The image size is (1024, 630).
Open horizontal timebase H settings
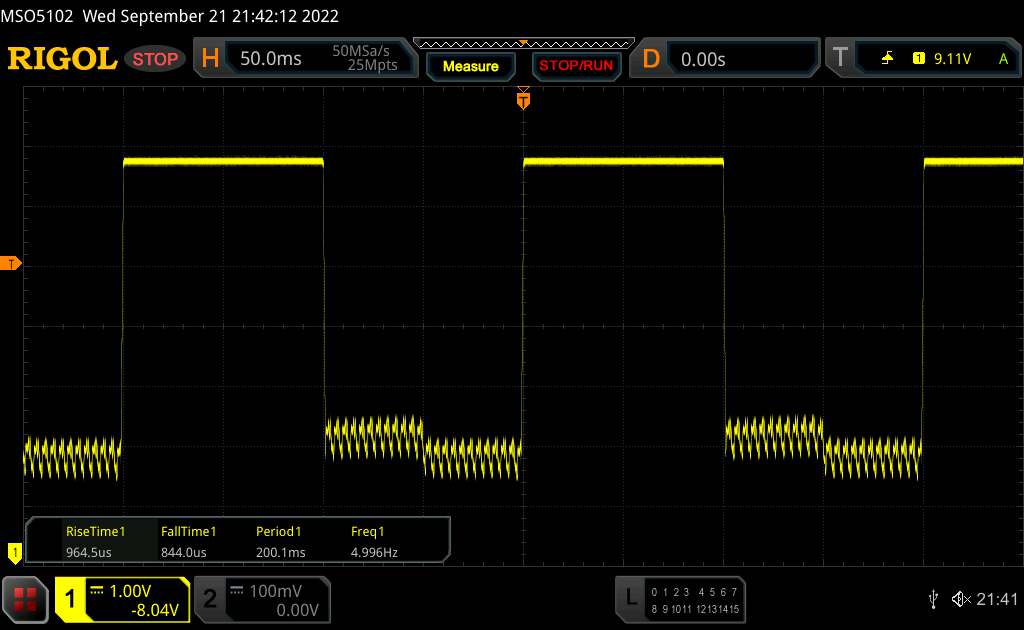pos(210,58)
